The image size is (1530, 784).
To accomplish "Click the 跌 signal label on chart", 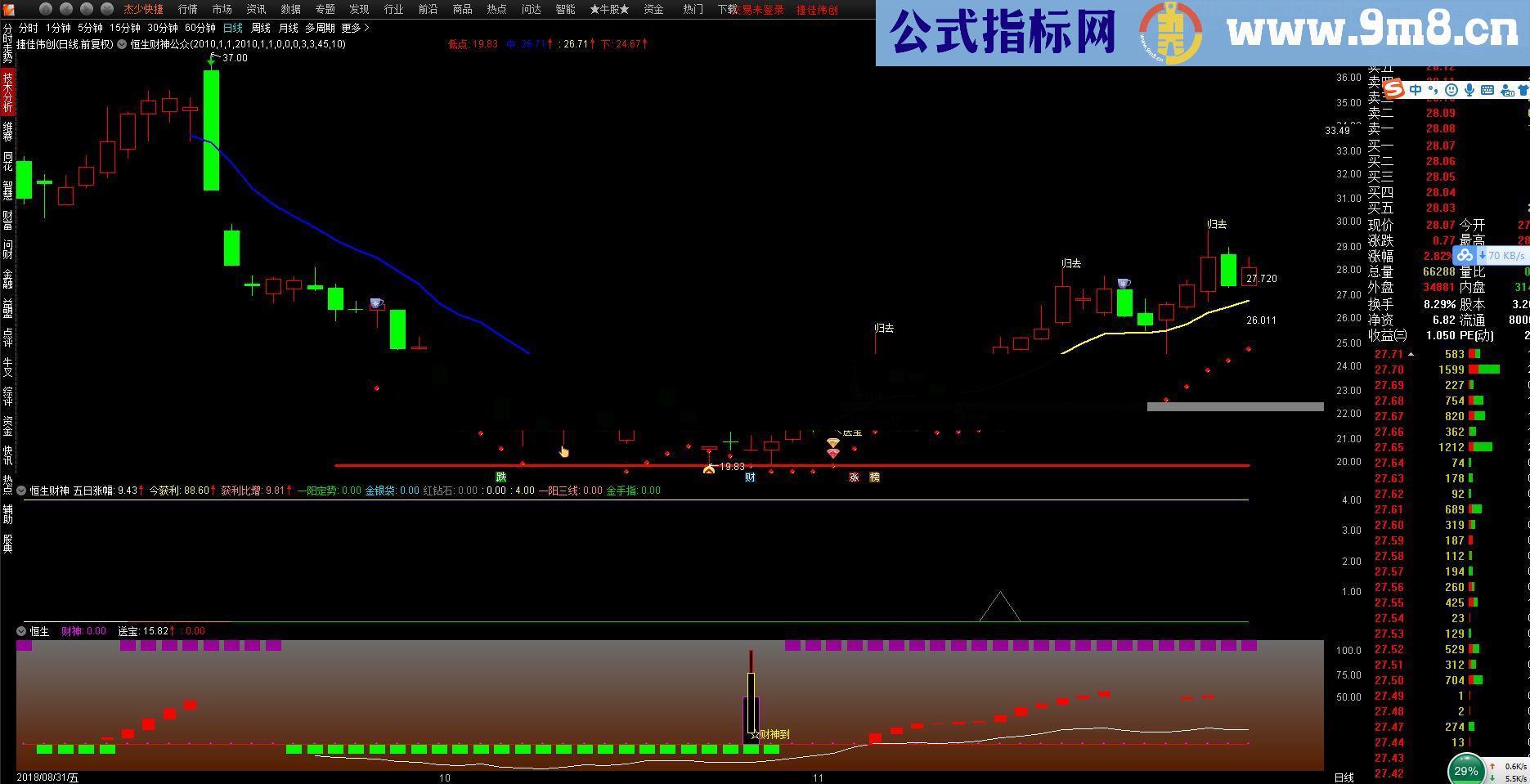I will point(501,477).
